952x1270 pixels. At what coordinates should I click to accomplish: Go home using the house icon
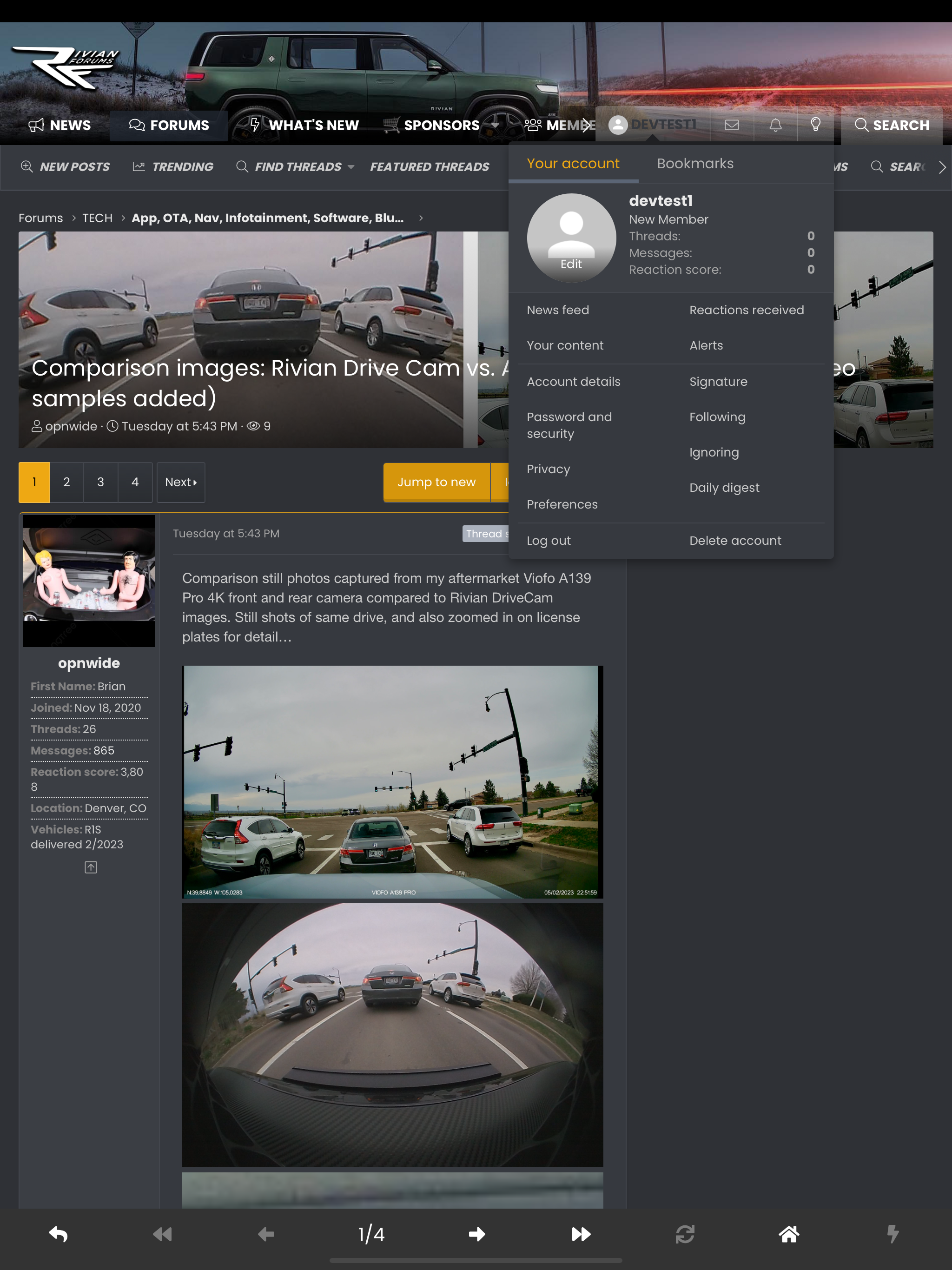point(789,1234)
